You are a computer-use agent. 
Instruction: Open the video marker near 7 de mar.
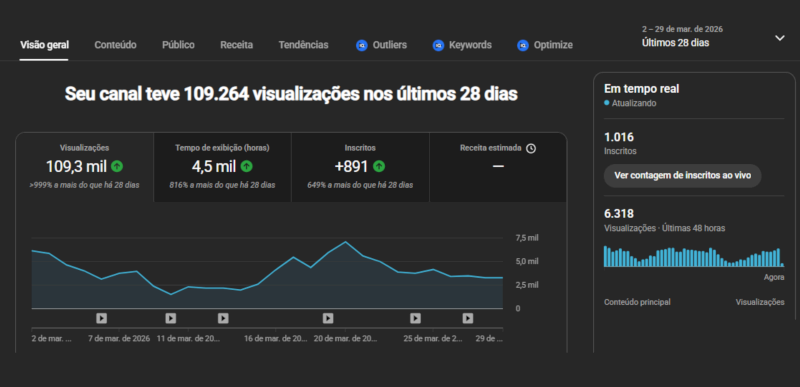pos(102,318)
